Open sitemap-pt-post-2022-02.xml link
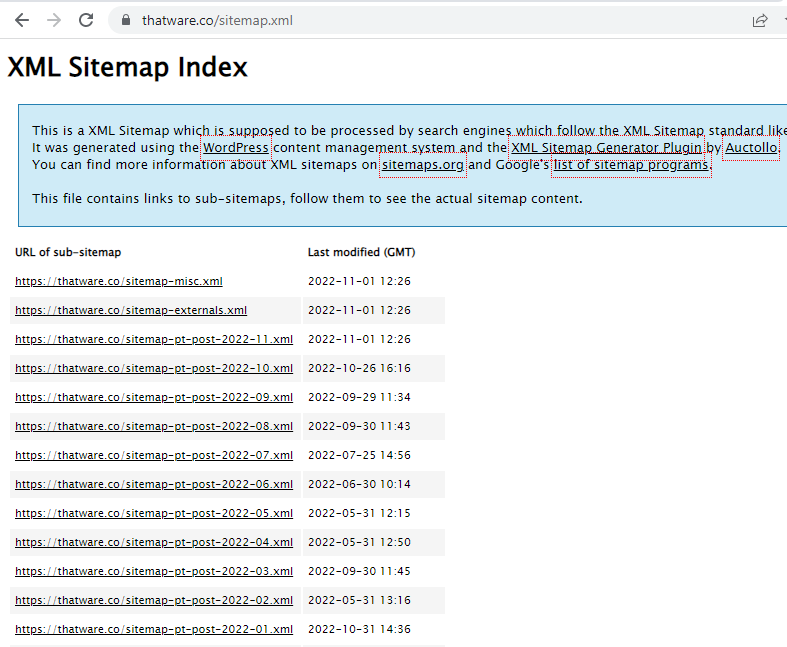 click(154, 600)
